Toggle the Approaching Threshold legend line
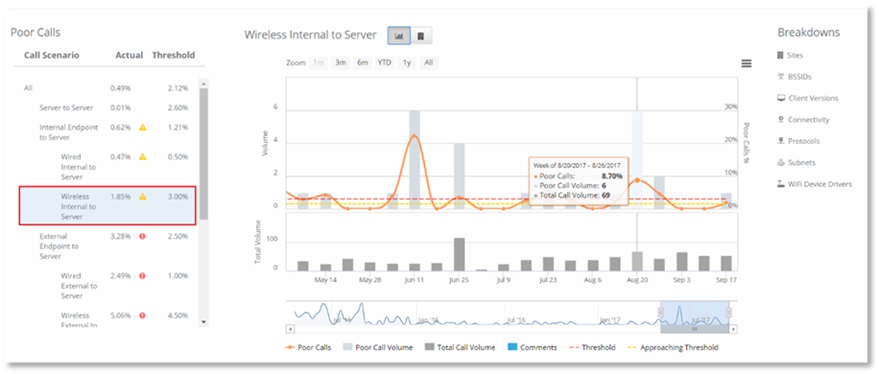The height and width of the screenshot is (374, 879). point(673,347)
